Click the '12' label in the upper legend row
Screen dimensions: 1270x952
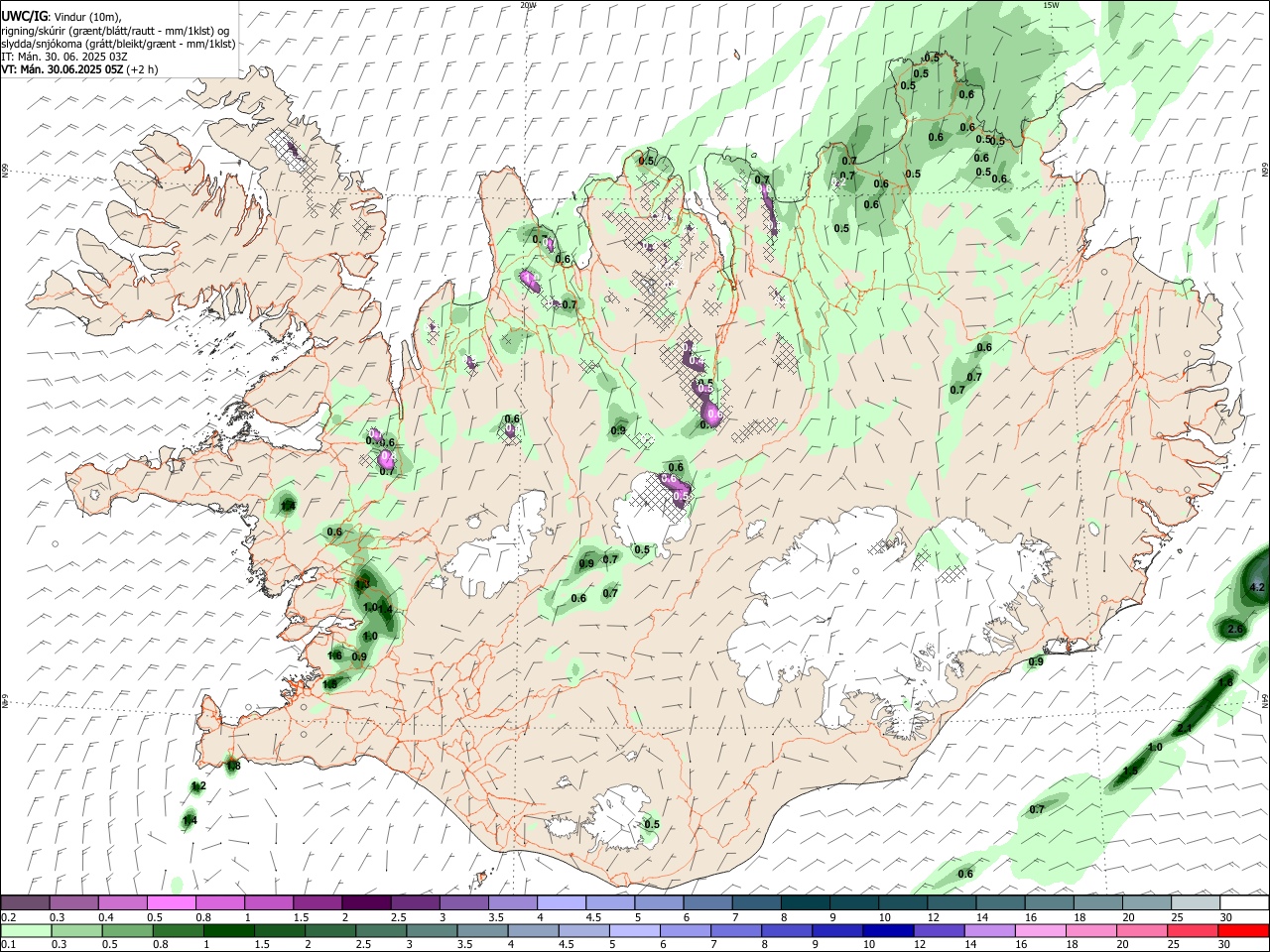[934, 917]
